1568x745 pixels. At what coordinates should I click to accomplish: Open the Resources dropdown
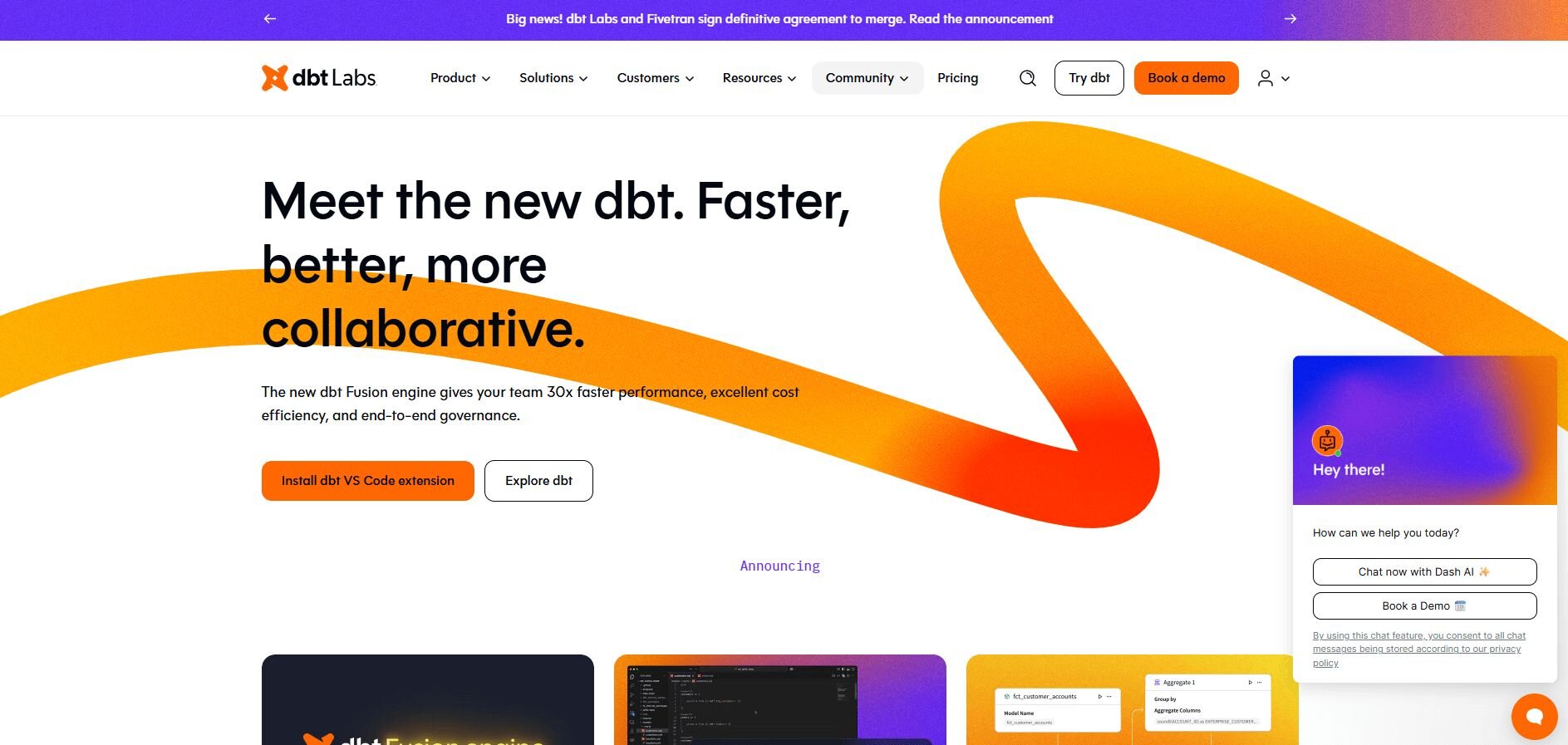(x=759, y=78)
